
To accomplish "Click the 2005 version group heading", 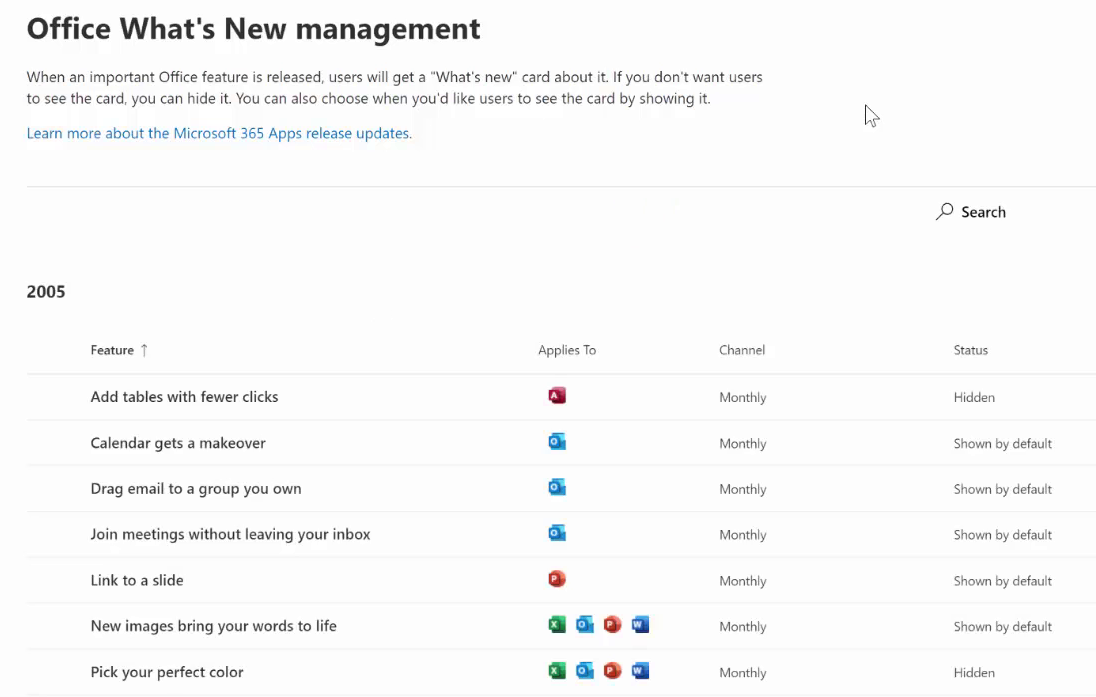I will point(46,292).
